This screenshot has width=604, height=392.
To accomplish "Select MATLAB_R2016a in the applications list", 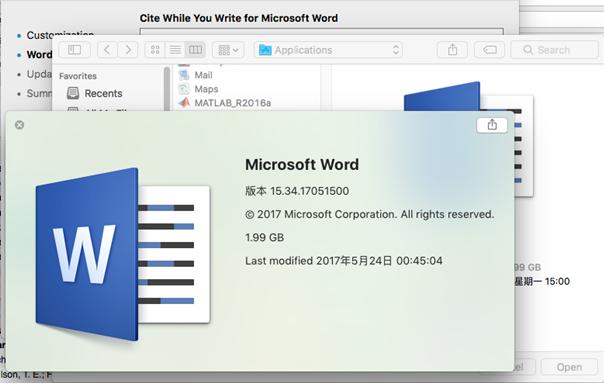I will pos(233,103).
